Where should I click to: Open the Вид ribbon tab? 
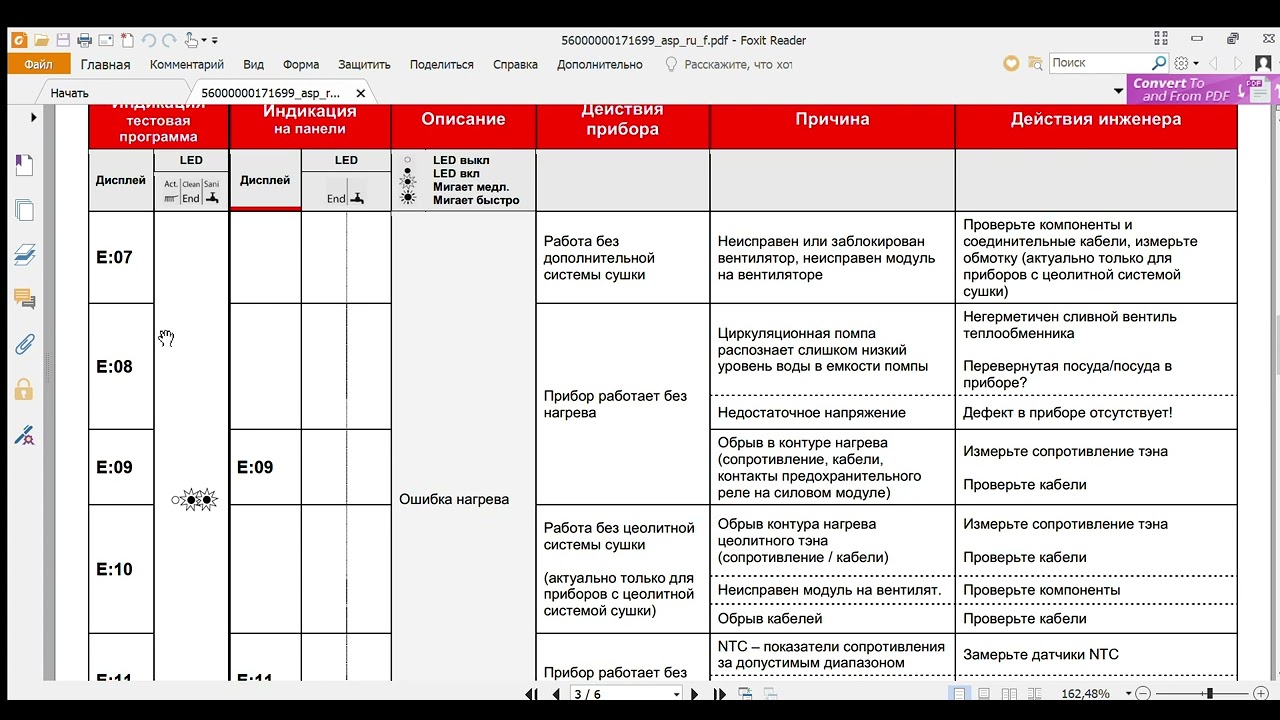[x=254, y=64]
